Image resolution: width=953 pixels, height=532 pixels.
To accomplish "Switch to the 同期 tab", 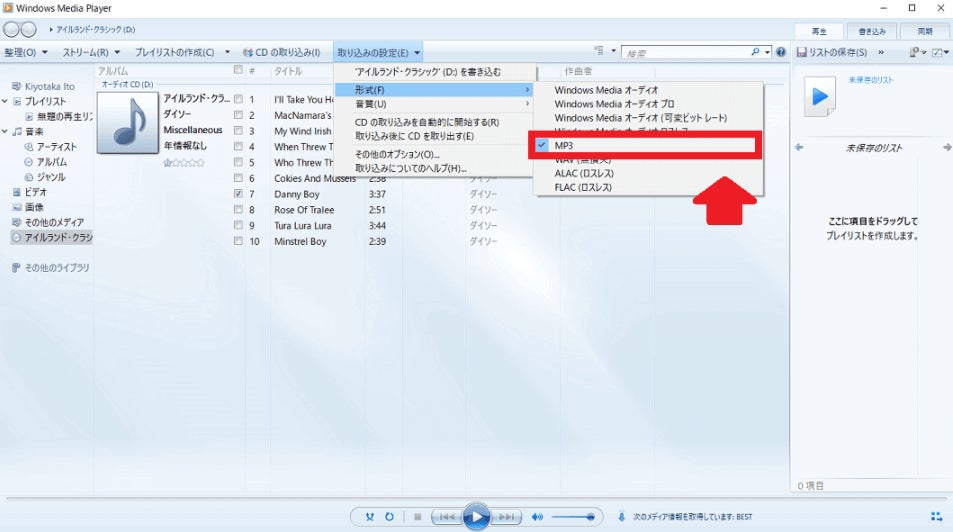I will pos(925,31).
